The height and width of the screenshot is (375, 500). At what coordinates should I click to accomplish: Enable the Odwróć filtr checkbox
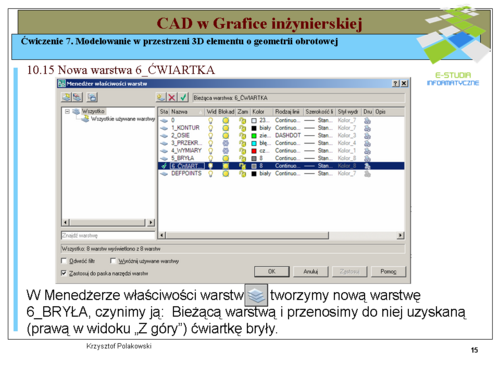click(x=64, y=261)
